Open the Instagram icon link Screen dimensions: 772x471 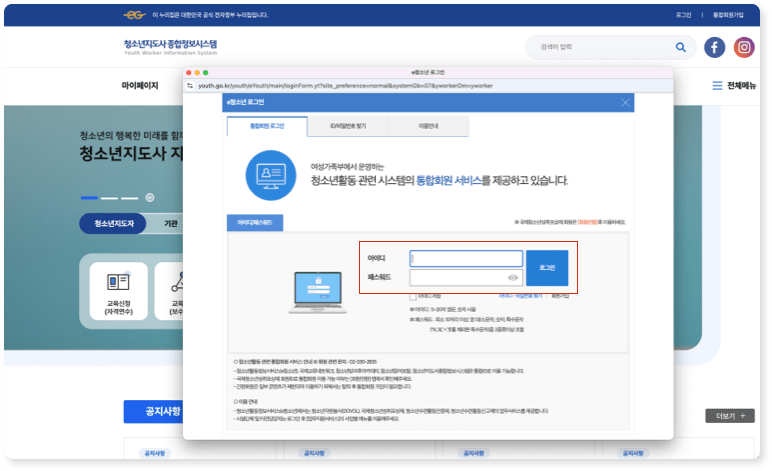click(743, 47)
